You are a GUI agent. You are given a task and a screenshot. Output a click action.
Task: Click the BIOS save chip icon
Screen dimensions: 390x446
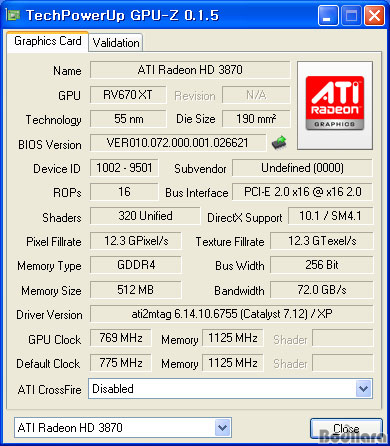coord(279,143)
